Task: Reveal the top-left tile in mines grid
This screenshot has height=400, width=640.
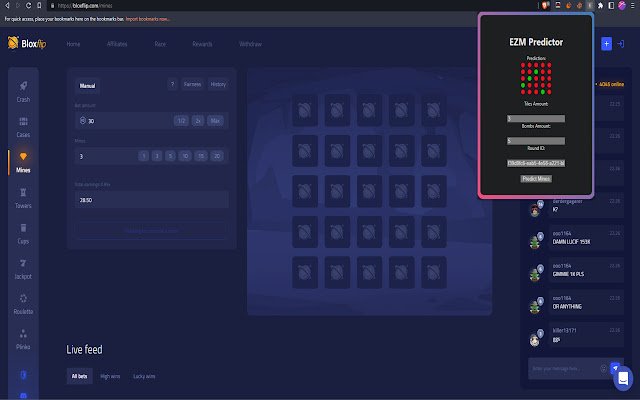Action: coord(305,110)
